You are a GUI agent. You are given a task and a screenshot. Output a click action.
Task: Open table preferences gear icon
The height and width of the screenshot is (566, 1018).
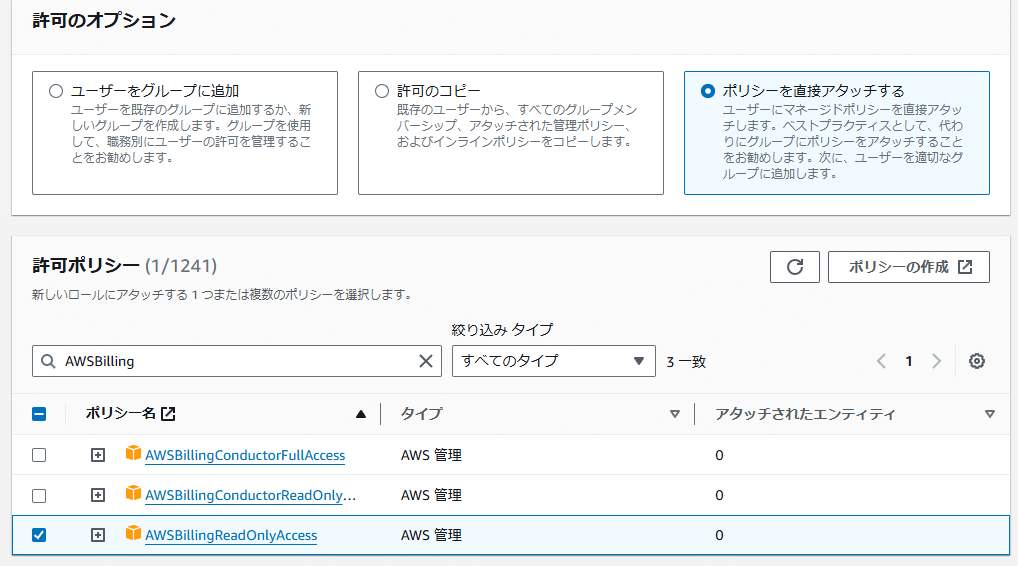(976, 361)
